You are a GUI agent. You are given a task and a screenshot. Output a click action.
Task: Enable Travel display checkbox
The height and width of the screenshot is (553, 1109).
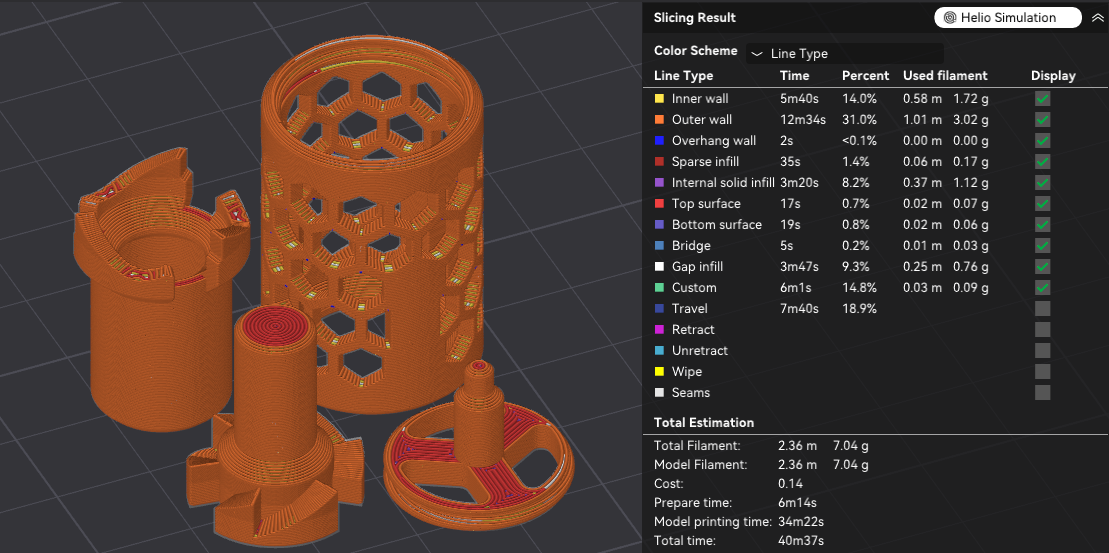[1042, 309]
